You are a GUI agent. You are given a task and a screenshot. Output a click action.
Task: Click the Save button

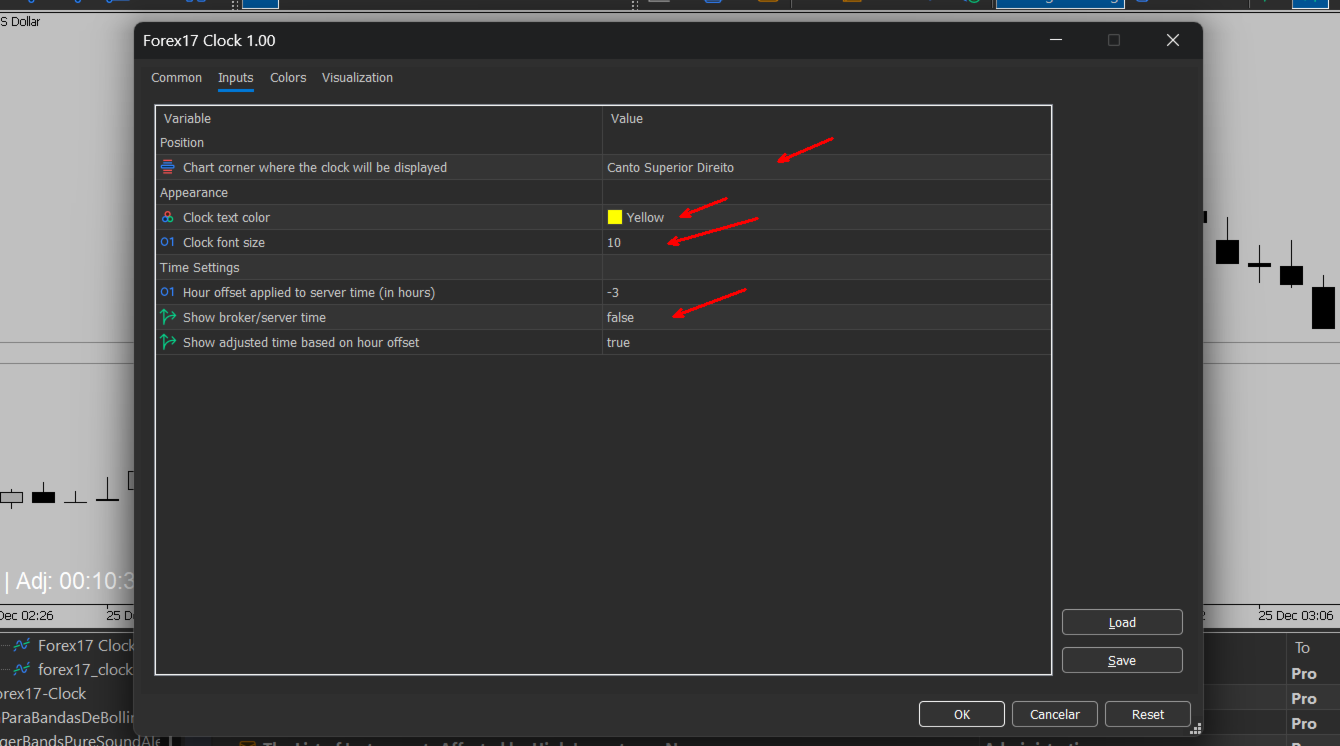tap(1122, 660)
